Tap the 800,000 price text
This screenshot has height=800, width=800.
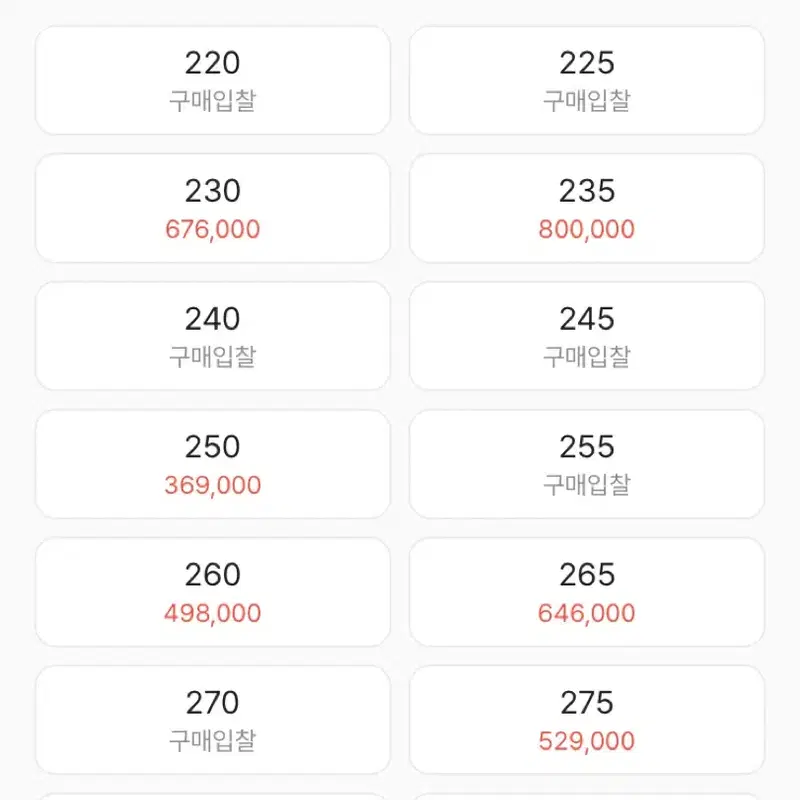pyautogui.click(x=587, y=229)
